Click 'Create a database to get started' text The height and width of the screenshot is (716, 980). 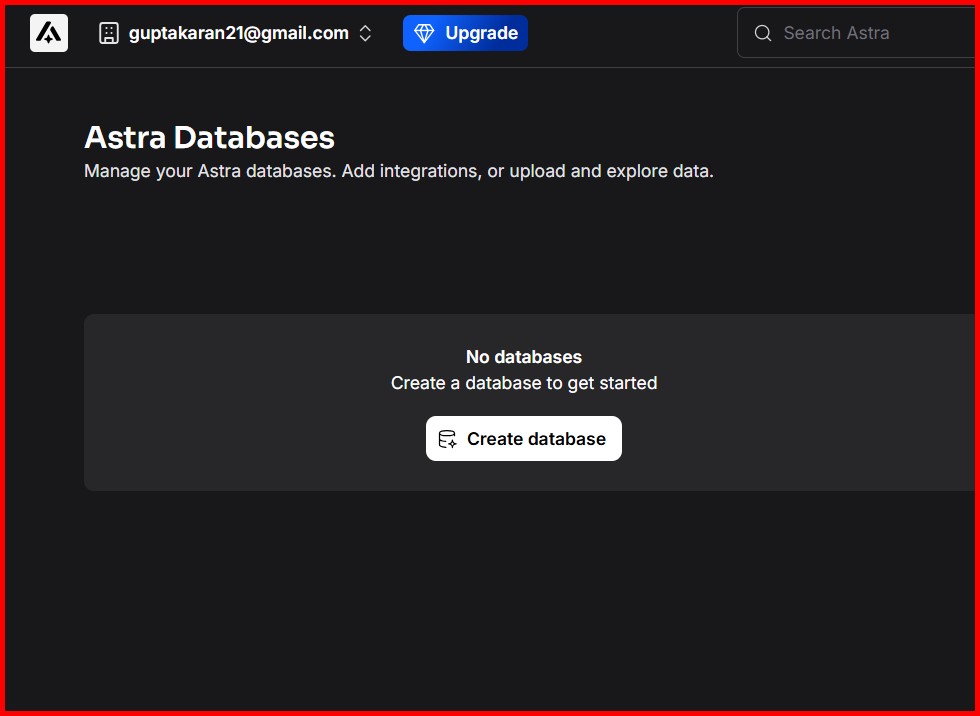(x=524, y=383)
